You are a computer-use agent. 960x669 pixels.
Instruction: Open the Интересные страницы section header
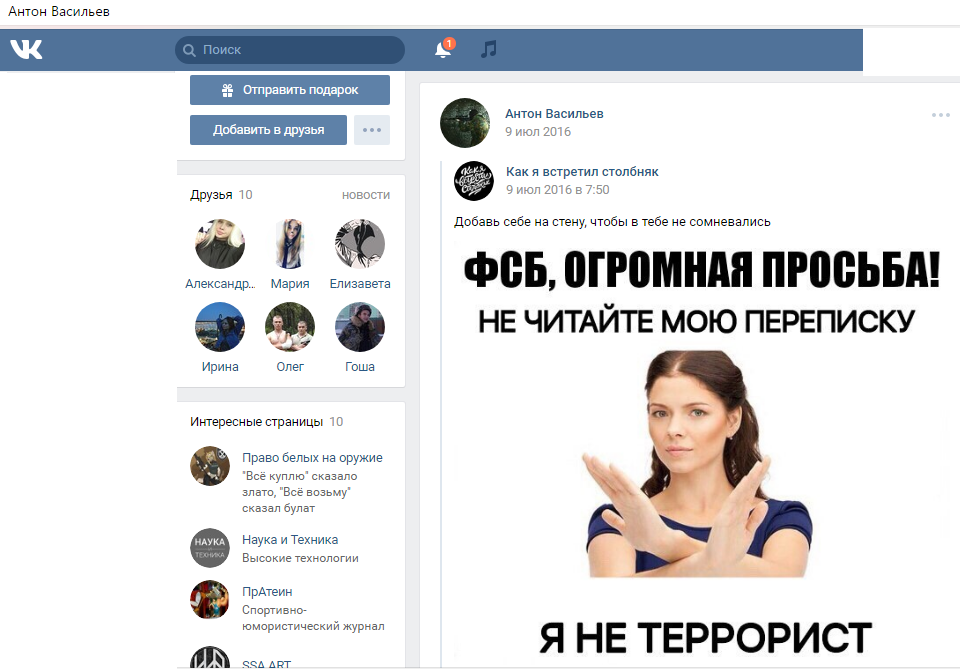tap(257, 422)
